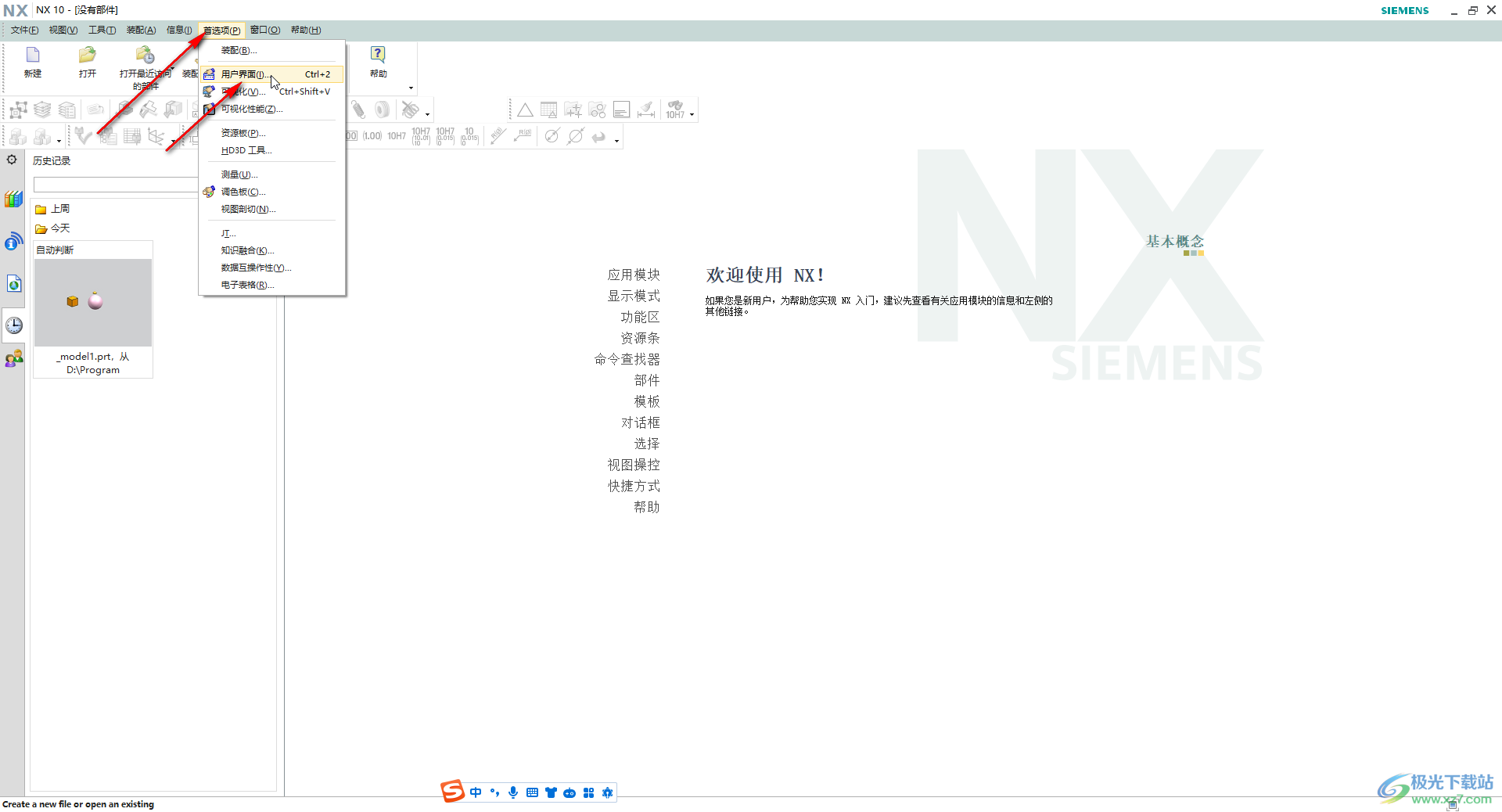Toggle Sogou Chinese/English 中 mode

tap(476, 792)
